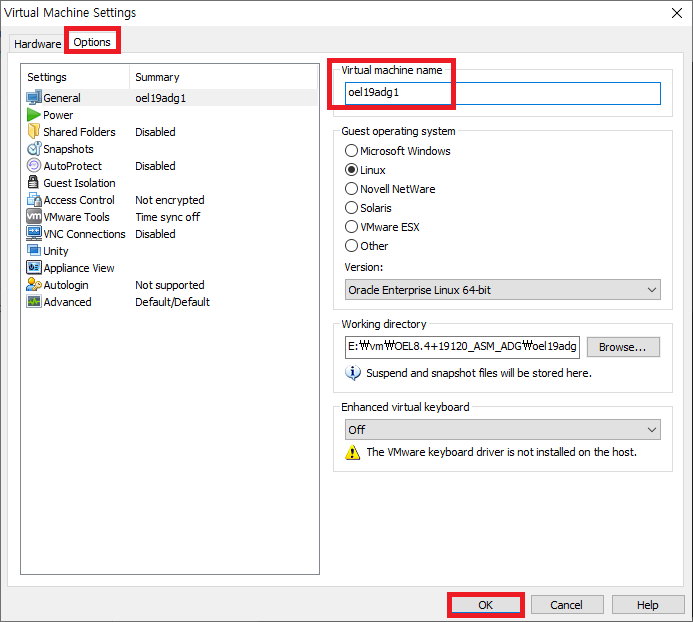Select the Appliance View icon
Image resolution: width=693 pixels, height=622 pixels.
coord(34,267)
